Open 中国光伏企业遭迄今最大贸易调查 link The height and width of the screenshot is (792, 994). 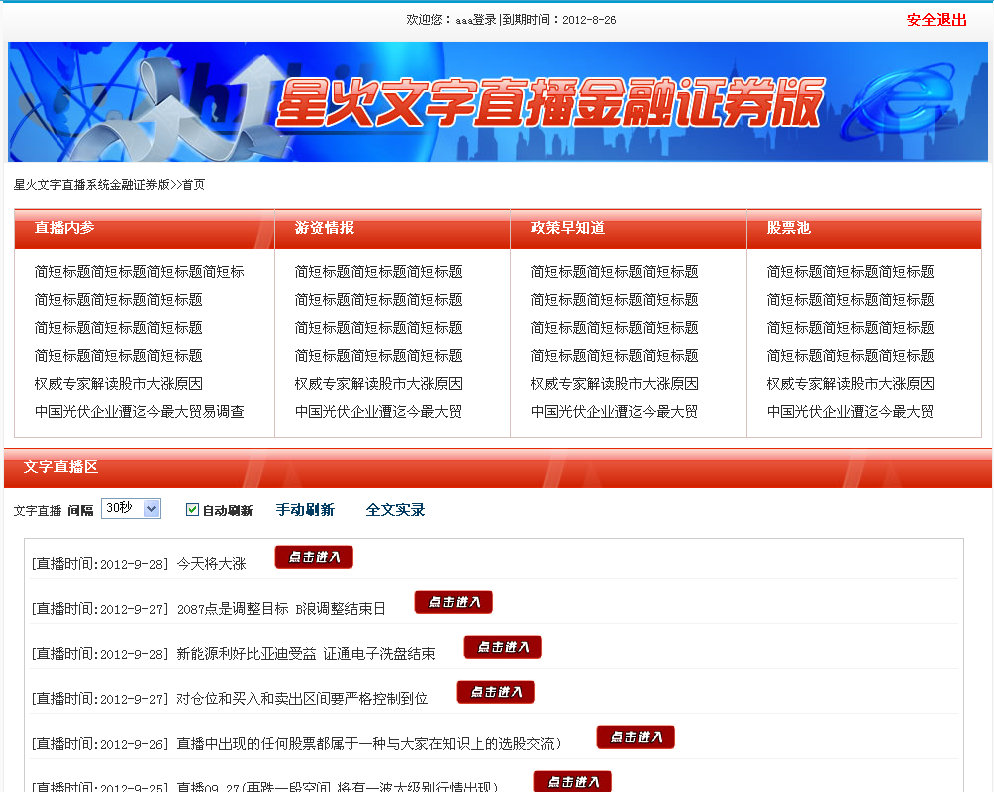139,412
